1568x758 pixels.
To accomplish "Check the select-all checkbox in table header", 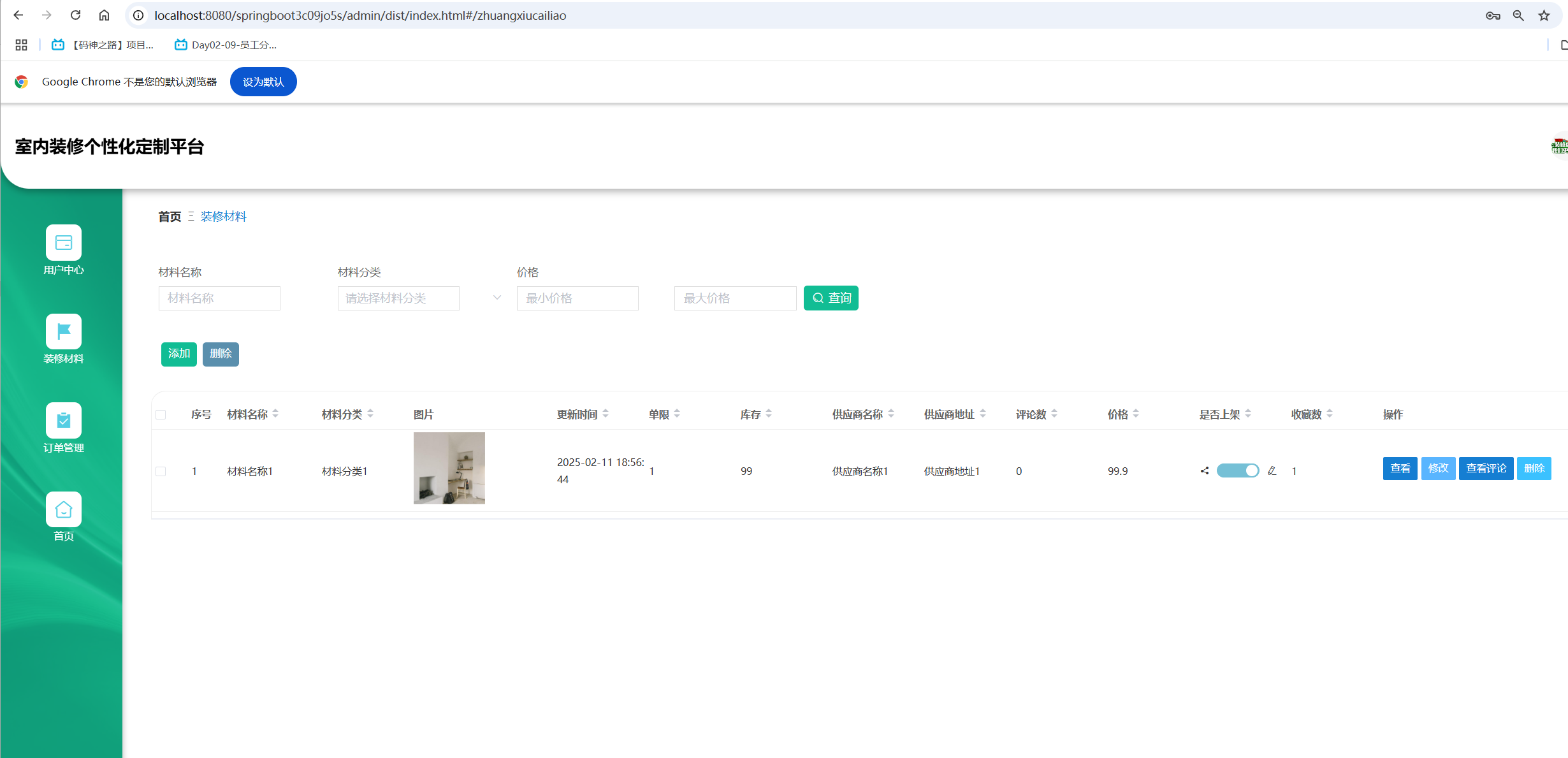I will coord(161,415).
